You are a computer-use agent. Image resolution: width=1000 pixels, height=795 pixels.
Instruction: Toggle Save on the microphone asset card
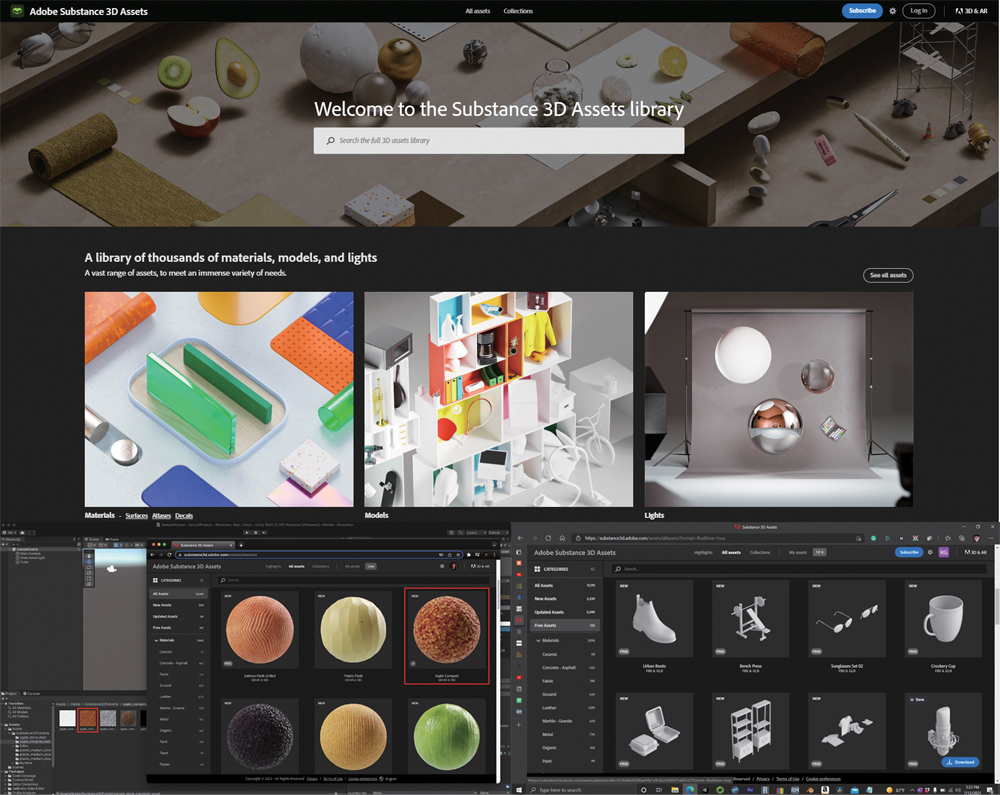pyautogui.click(x=918, y=699)
